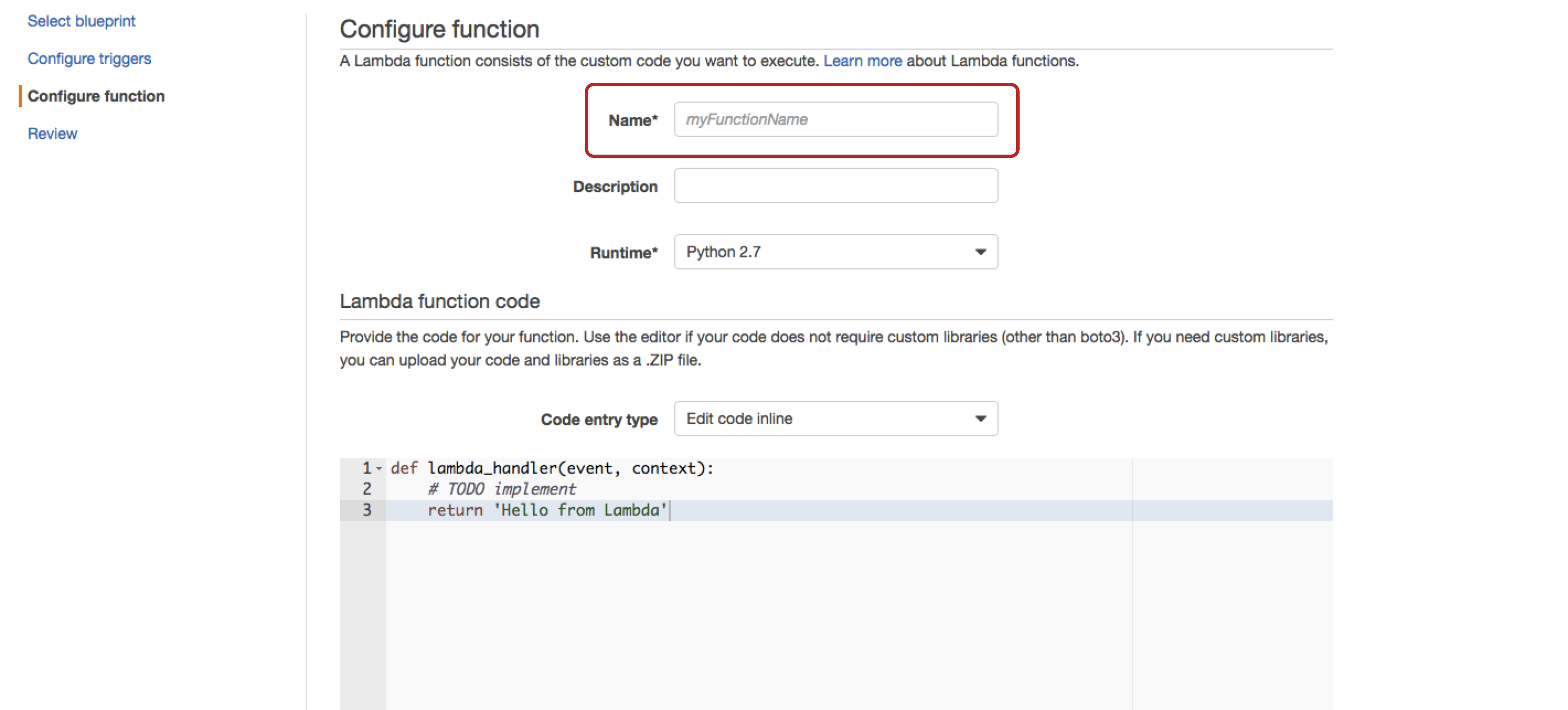Select the 'Configure function' page heading
Screen dimensions: 1568x710
pos(440,29)
